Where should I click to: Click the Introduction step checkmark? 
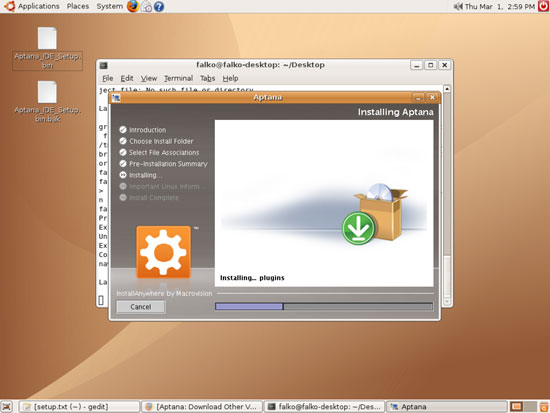pos(123,130)
